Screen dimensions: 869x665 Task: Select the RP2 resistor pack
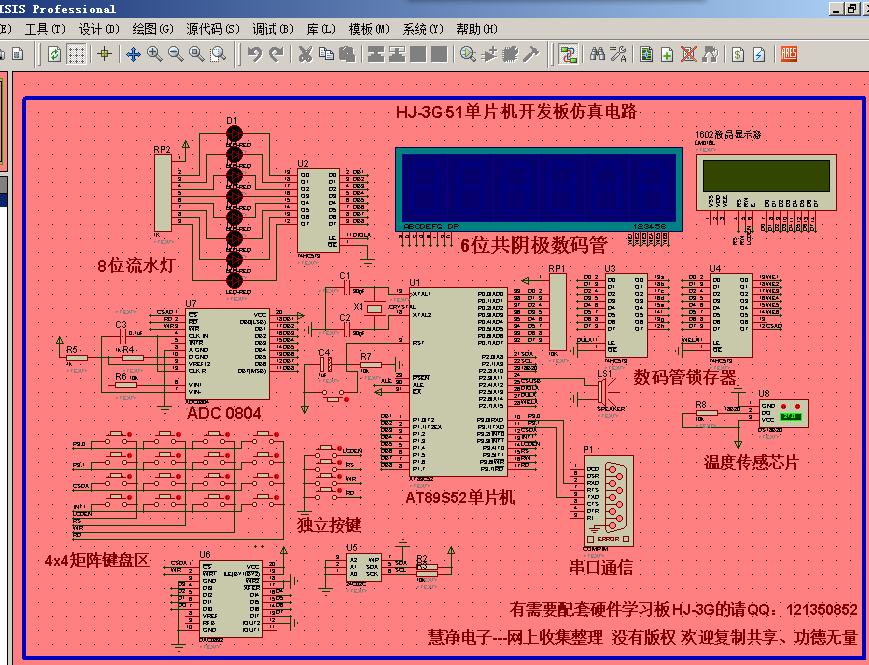(162, 193)
